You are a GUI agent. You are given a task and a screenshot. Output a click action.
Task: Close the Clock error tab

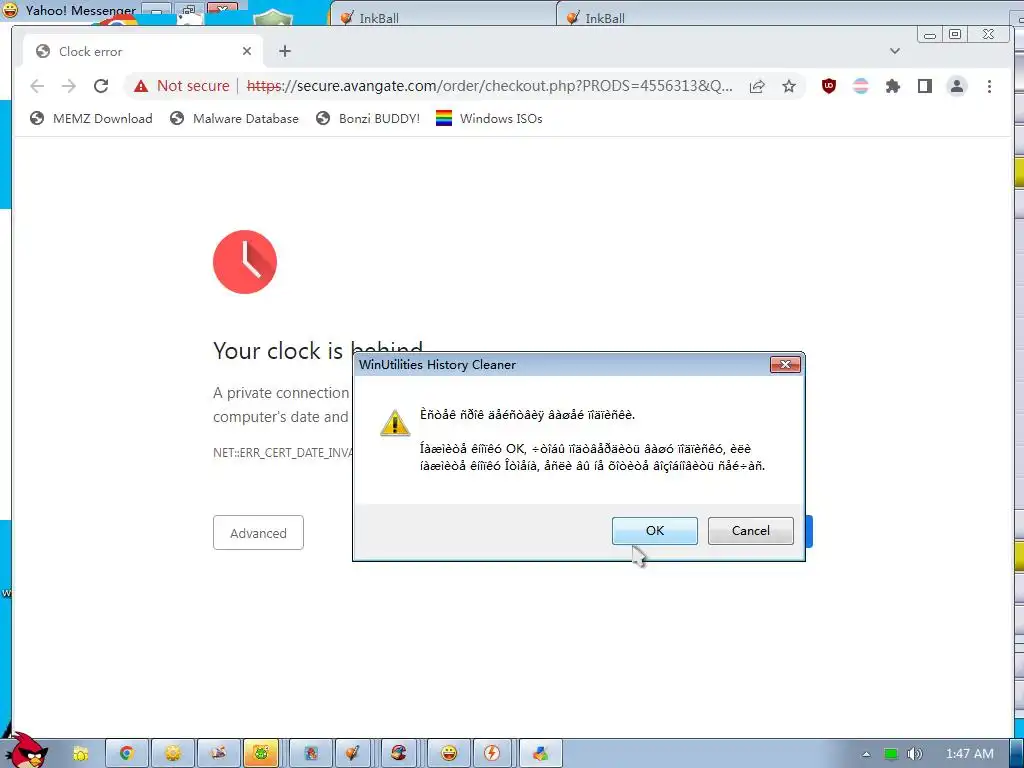247,51
